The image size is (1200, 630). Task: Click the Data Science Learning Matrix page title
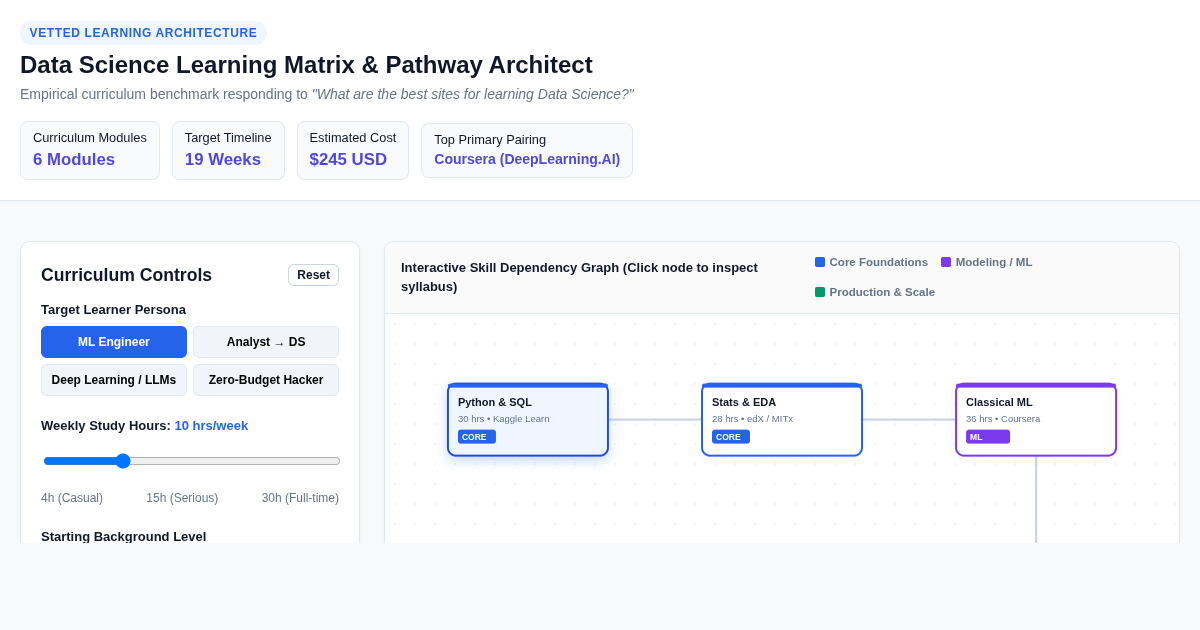[306, 65]
